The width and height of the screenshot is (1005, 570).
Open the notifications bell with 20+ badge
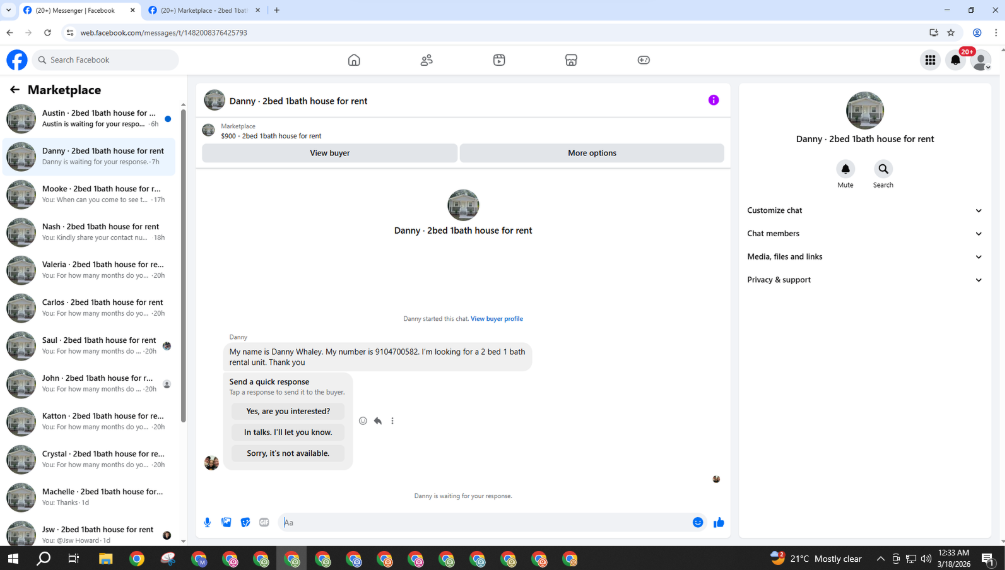coord(956,60)
